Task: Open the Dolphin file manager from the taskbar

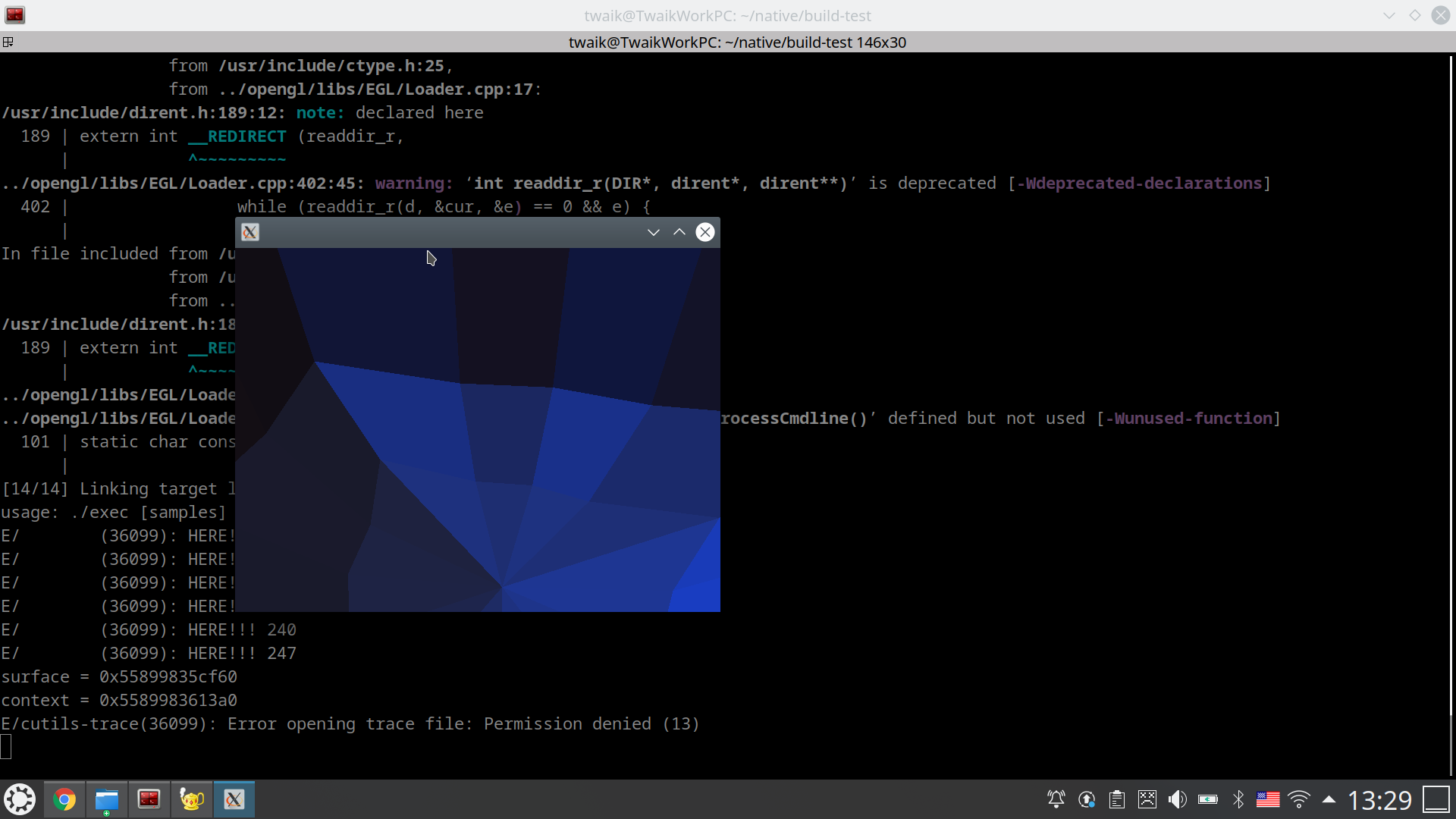Action: pos(107,799)
